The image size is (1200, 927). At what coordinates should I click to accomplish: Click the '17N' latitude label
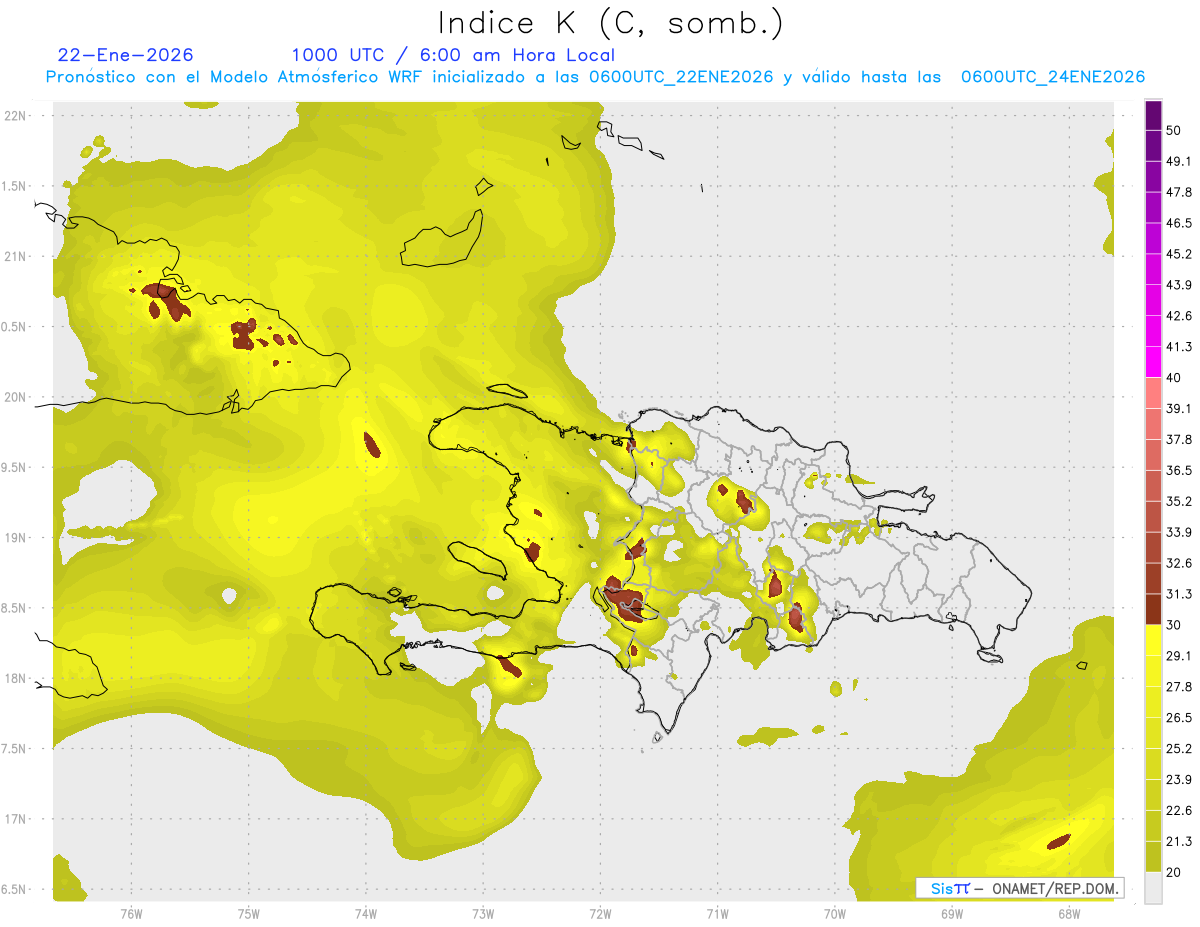pos(16,819)
